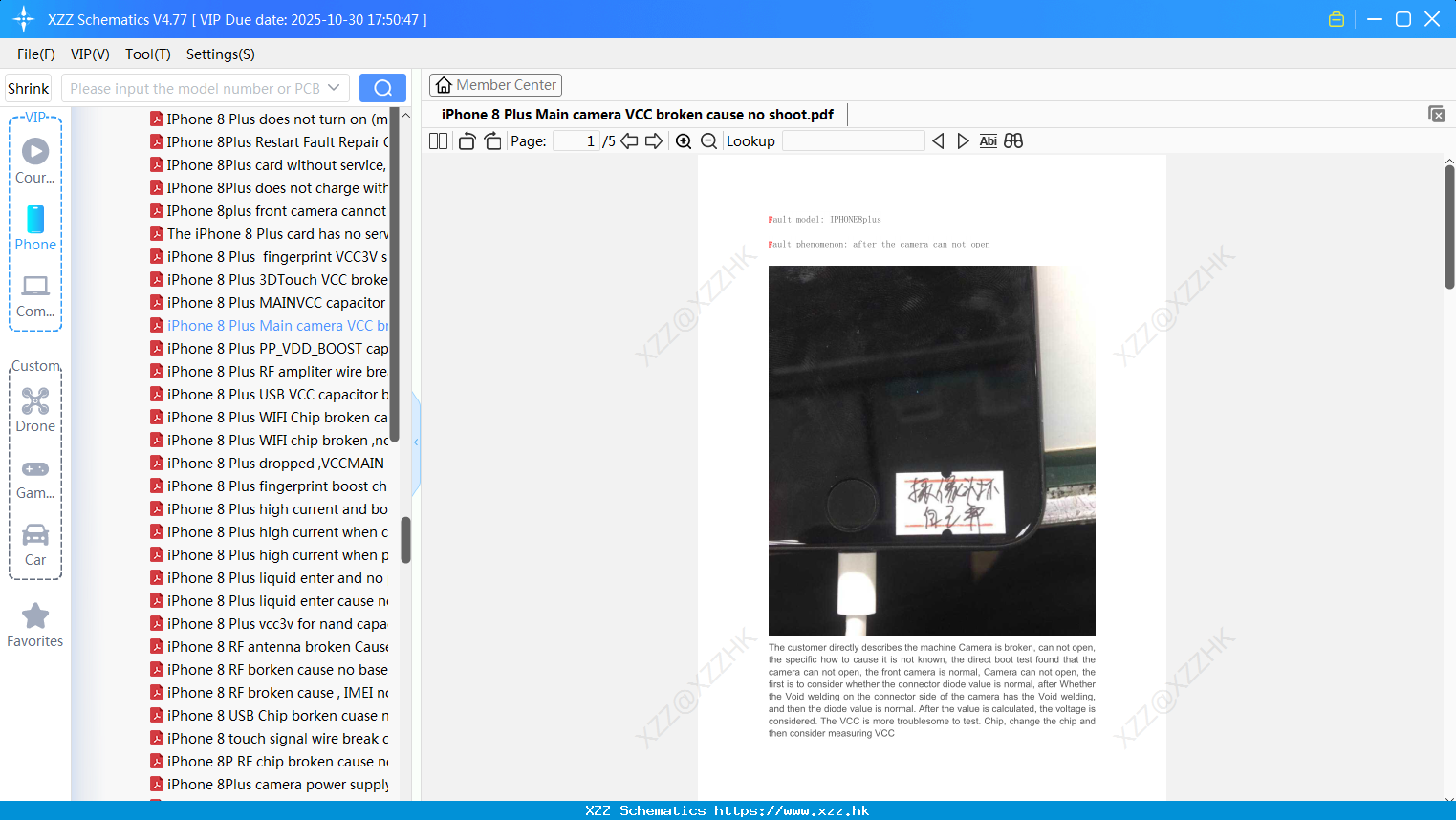Image resolution: width=1456 pixels, height=820 pixels.
Task: Open 'iPhone 8 Plus RF ampliter wire' file
Action: (x=270, y=372)
